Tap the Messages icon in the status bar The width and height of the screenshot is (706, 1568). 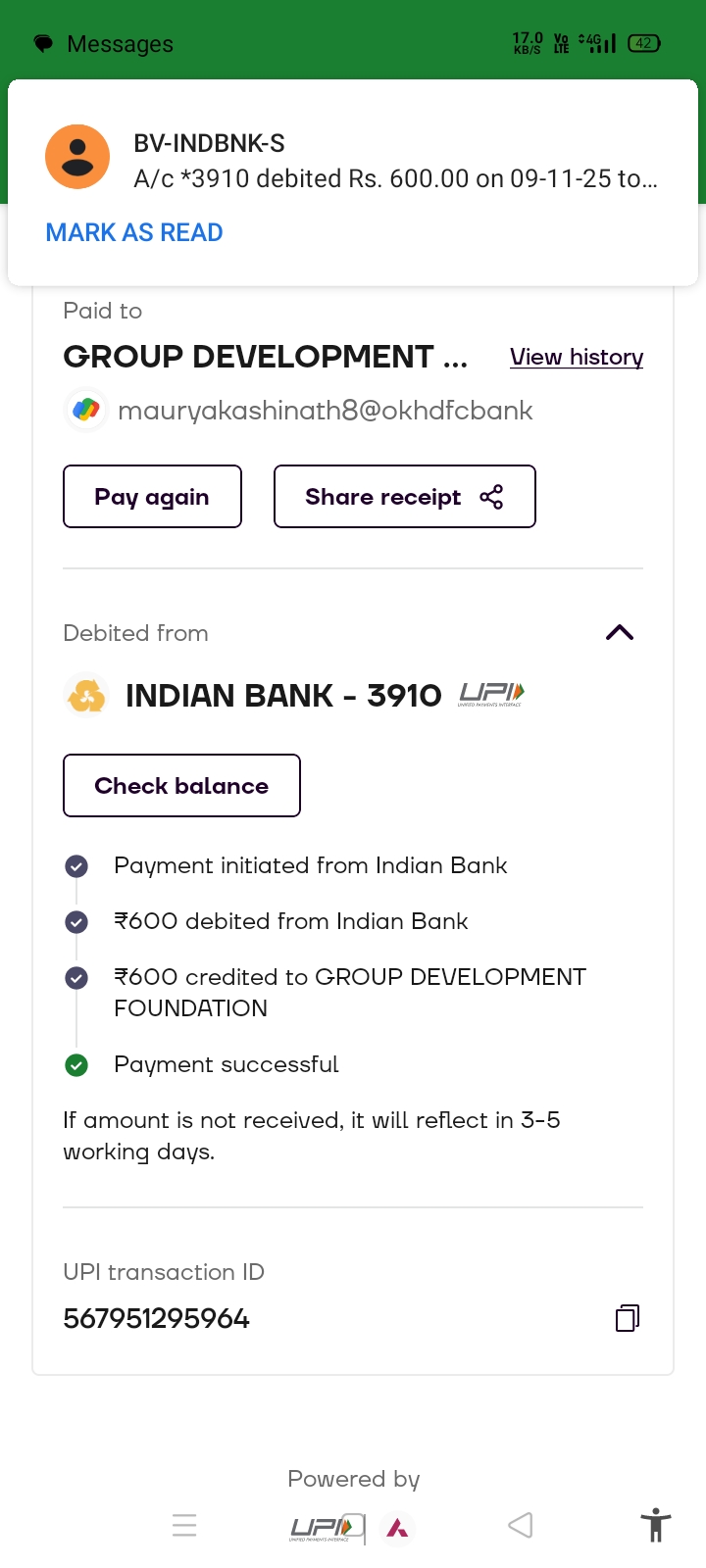click(x=43, y=44)
